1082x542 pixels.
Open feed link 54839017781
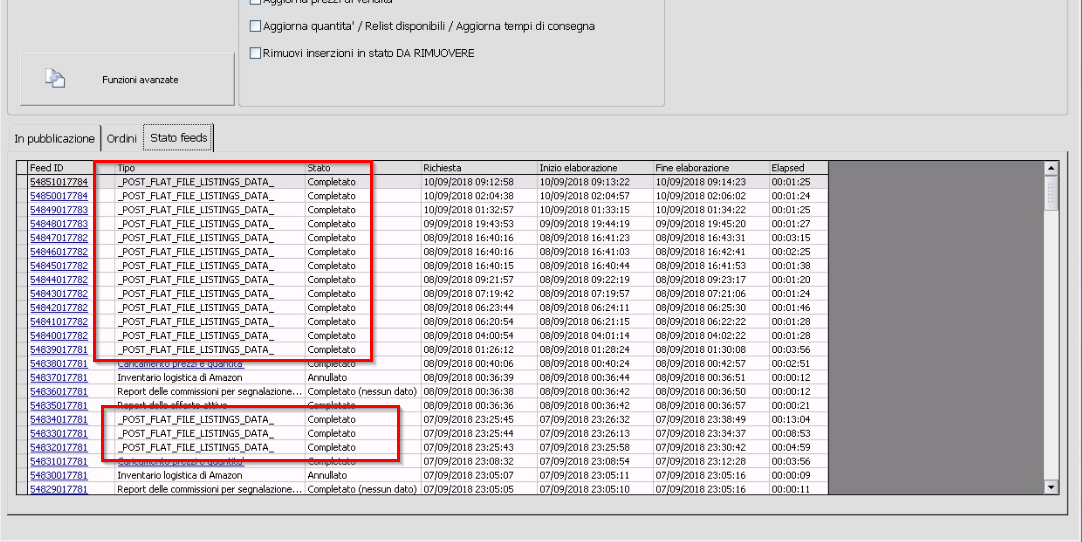[x=59, y=349]
